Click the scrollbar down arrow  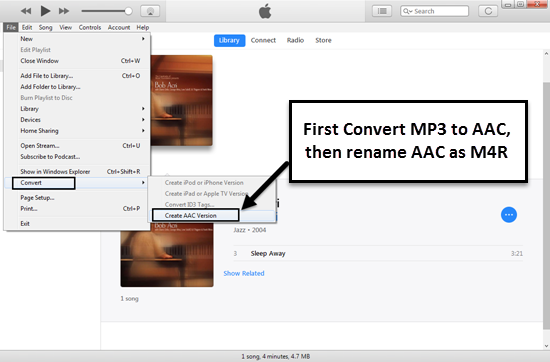click(x=546, y=346)
